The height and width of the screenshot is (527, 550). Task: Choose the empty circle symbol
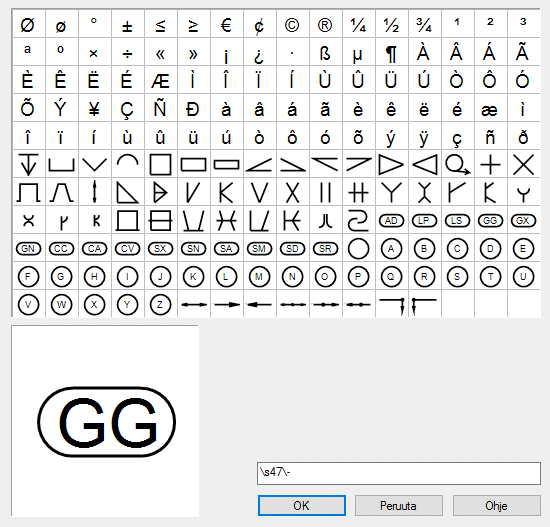[x=358, y=249]
